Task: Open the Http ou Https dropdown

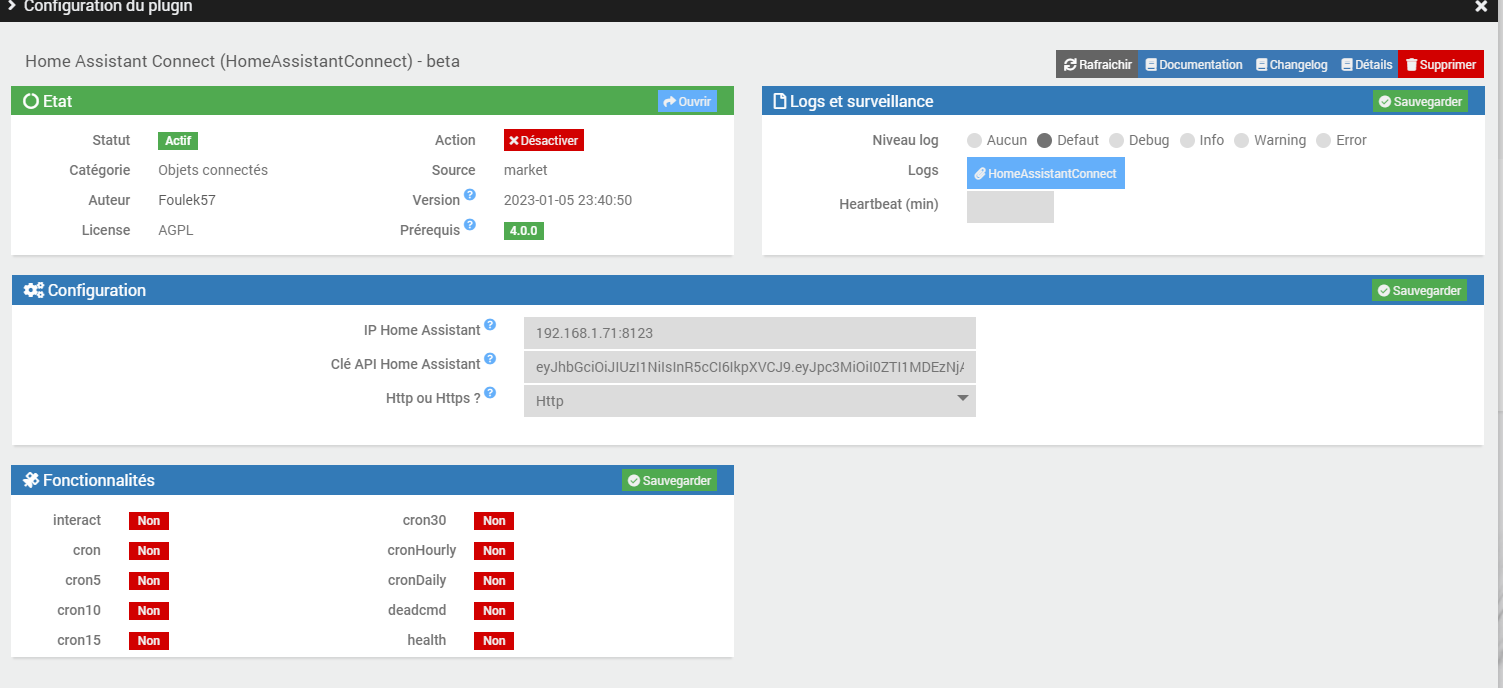Action: (750, 401)
